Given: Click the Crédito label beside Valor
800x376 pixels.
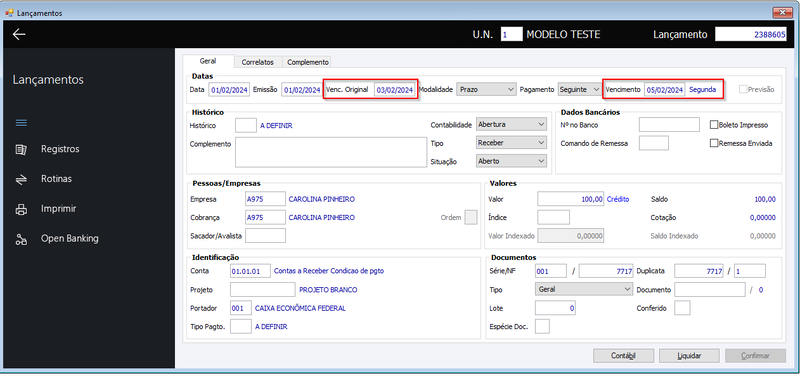Looking at the screenshot, I should [618, 199].
